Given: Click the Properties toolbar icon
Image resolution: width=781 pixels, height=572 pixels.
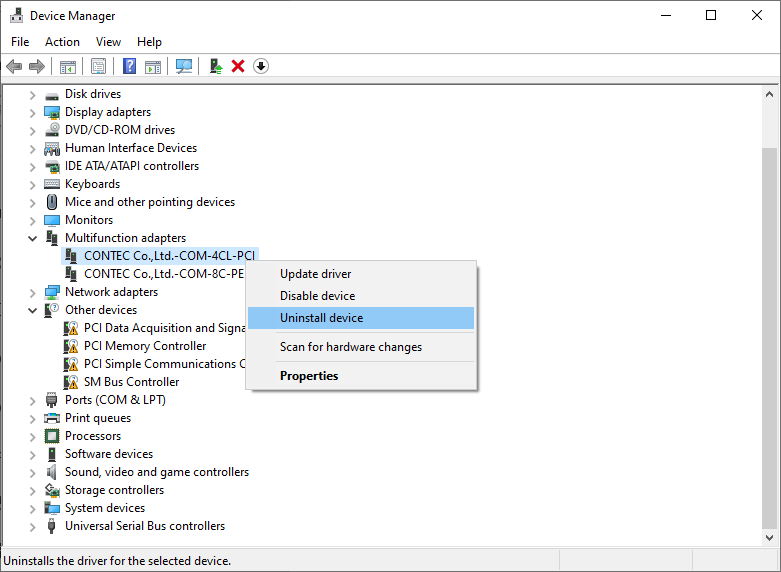Looking at the screenshot, I should coord(98,66).
